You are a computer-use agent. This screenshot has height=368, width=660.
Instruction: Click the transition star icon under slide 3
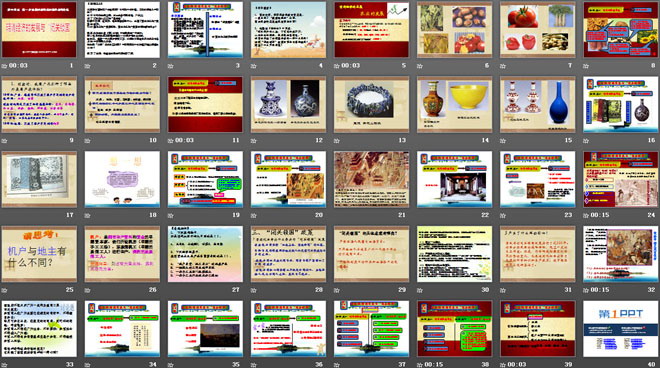(170, 66)
